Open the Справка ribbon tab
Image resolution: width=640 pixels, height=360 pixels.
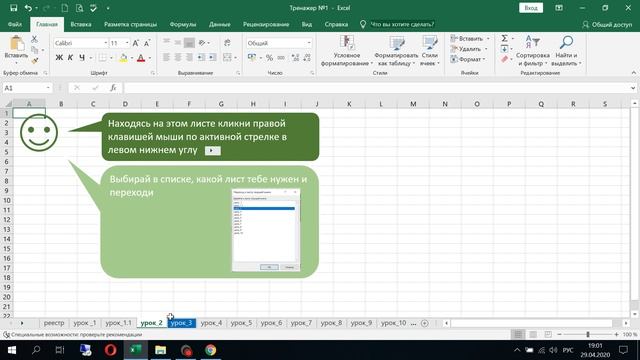(x=336, y=24)
